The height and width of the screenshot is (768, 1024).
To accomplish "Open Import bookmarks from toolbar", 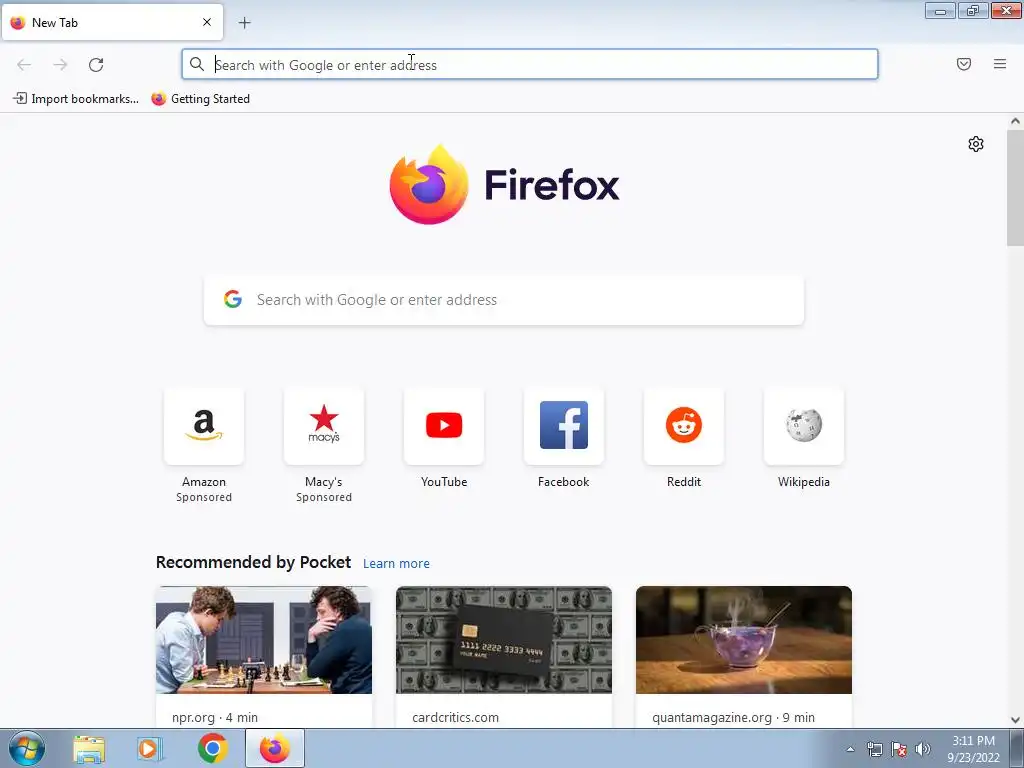I will (x=76, y=99).
